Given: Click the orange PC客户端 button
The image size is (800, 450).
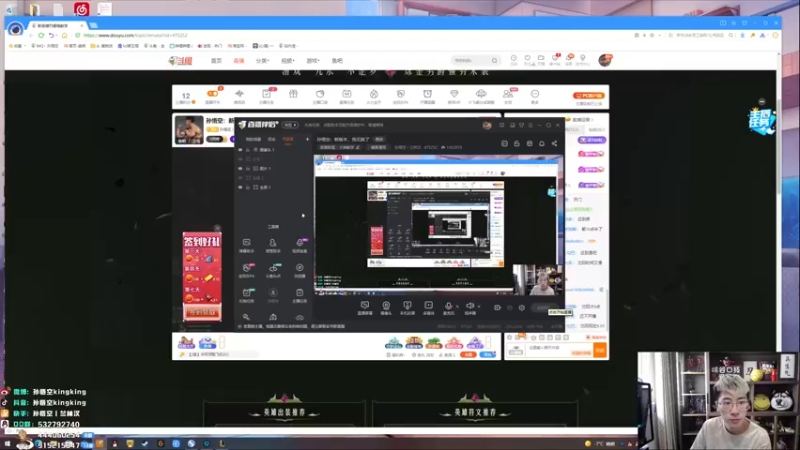Looking at the screenshot, I should pos(588,95).
